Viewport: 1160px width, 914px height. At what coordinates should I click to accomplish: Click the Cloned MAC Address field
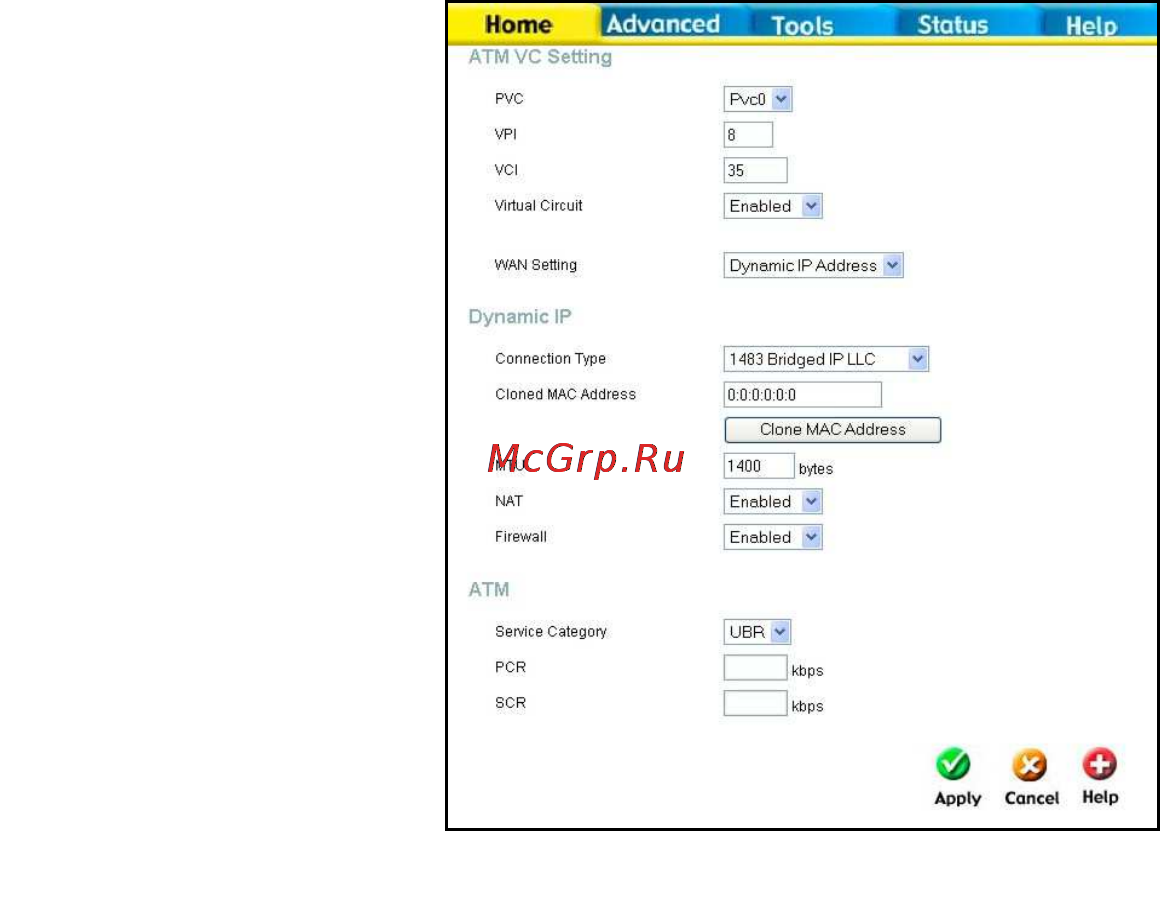click(803, 394)
